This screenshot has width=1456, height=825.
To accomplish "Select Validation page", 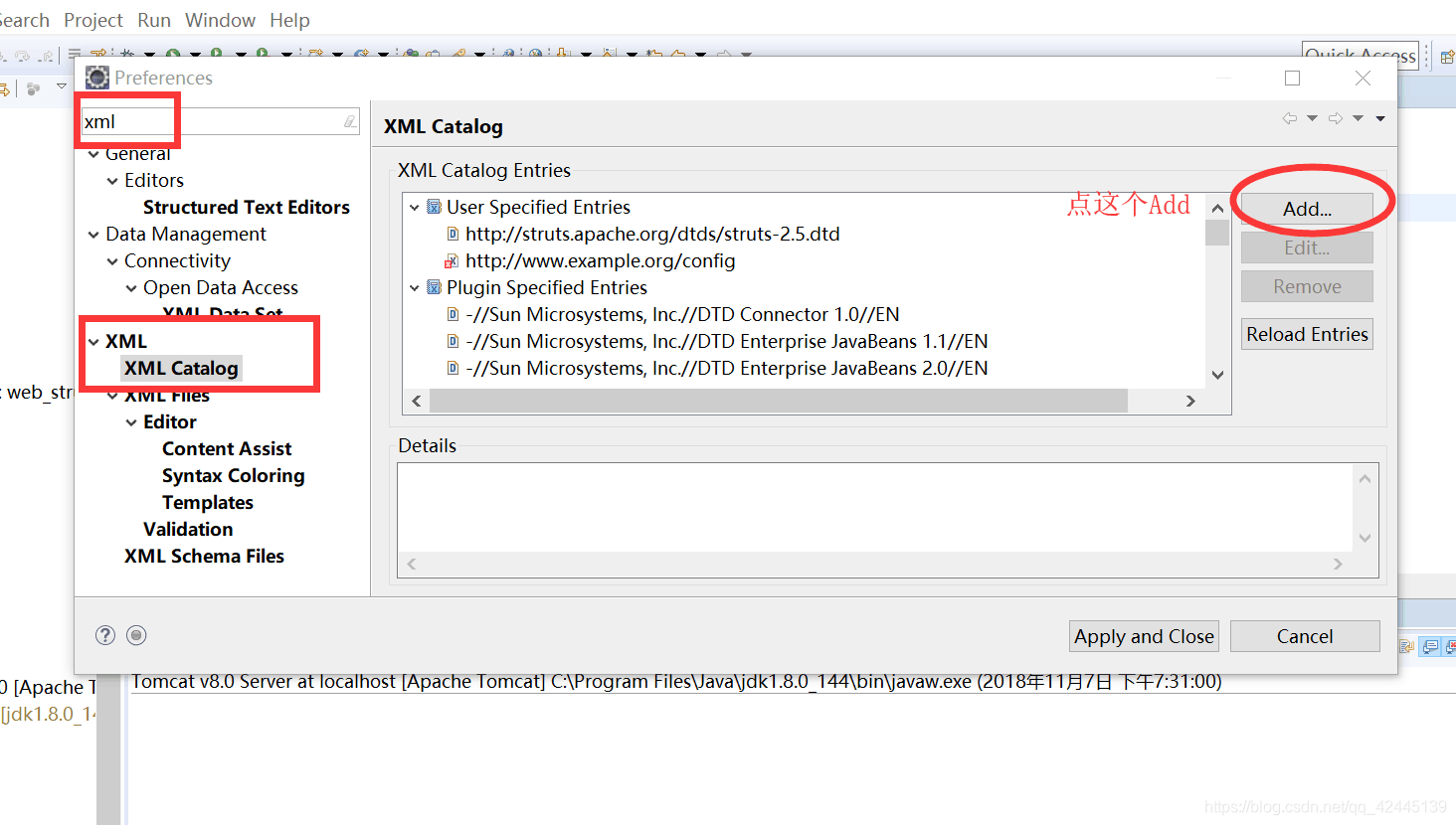I will [x=188, y=529].
